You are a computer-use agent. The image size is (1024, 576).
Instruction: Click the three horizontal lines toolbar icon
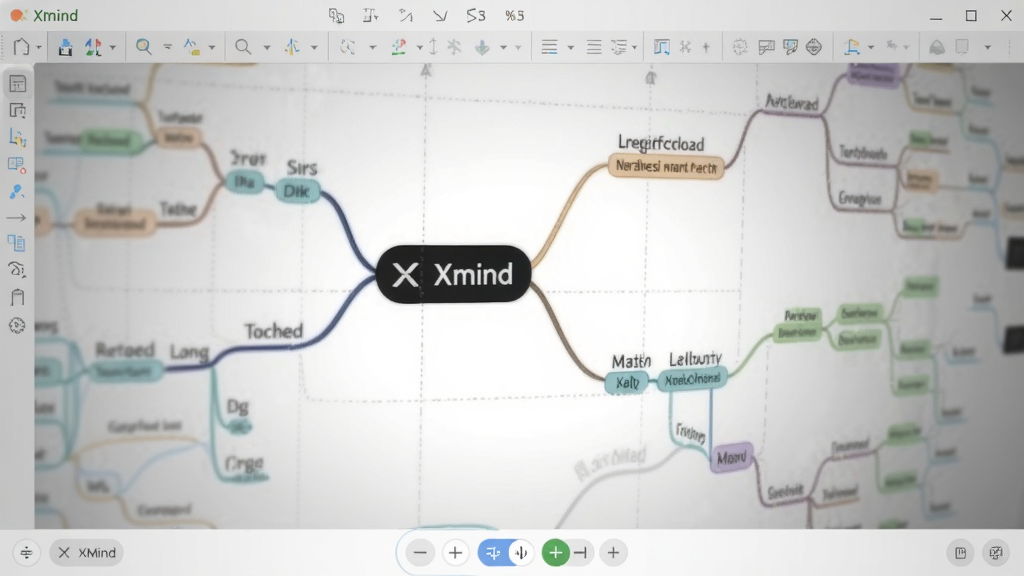coord(594,47)
